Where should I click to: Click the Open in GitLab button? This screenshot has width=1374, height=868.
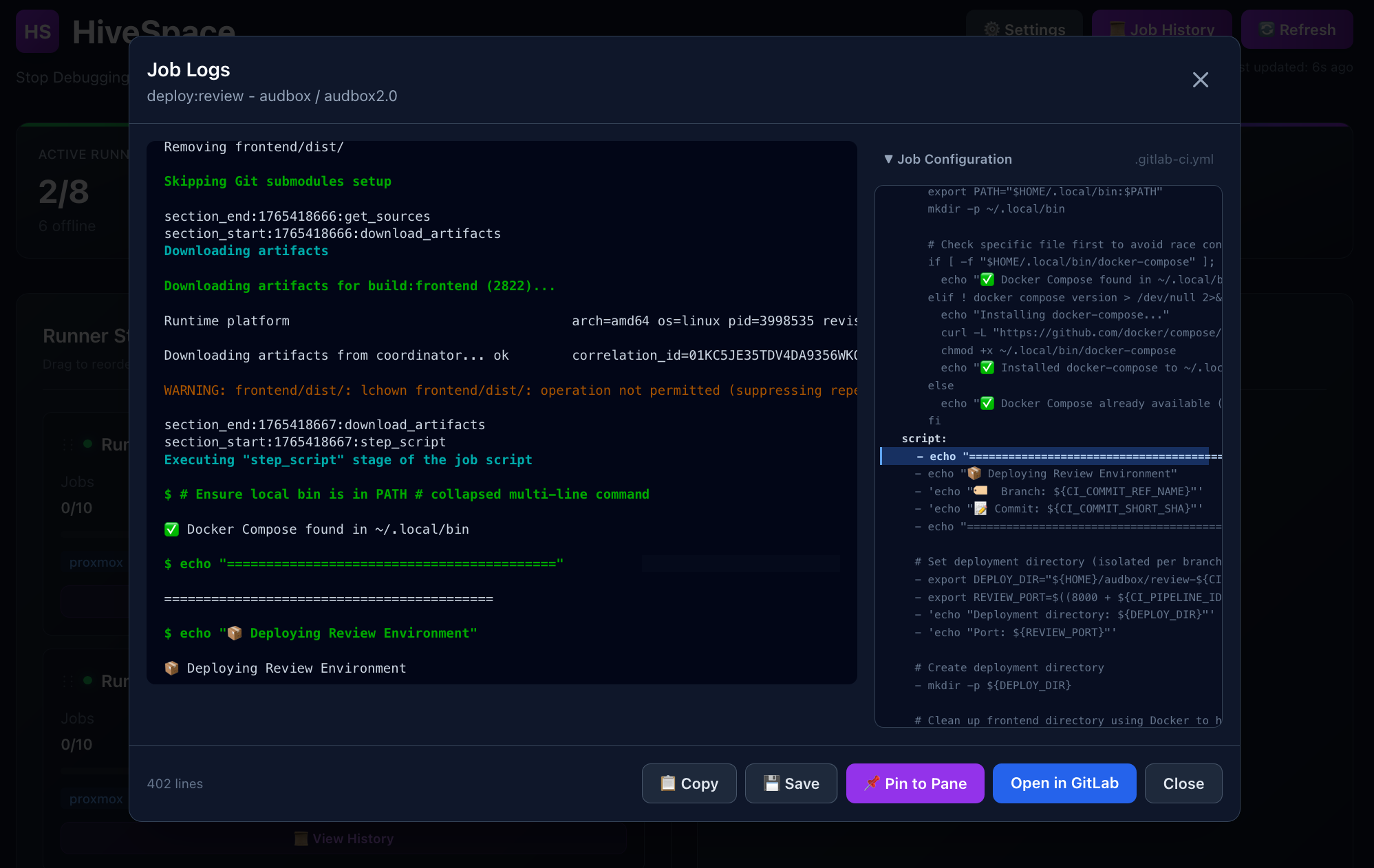coord(1064,783)
